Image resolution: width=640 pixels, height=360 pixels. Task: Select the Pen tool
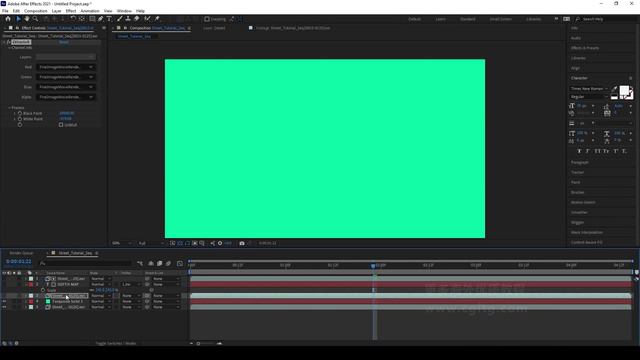coord(100,19)
